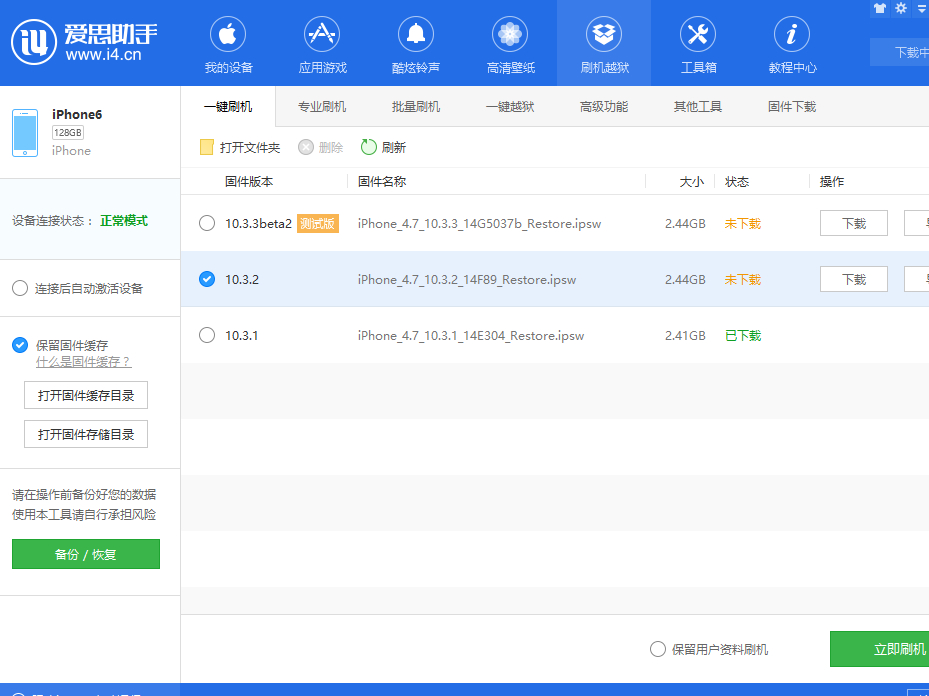Open 下载中心 button at top right

pyautogui.click(x=900, y=52)
